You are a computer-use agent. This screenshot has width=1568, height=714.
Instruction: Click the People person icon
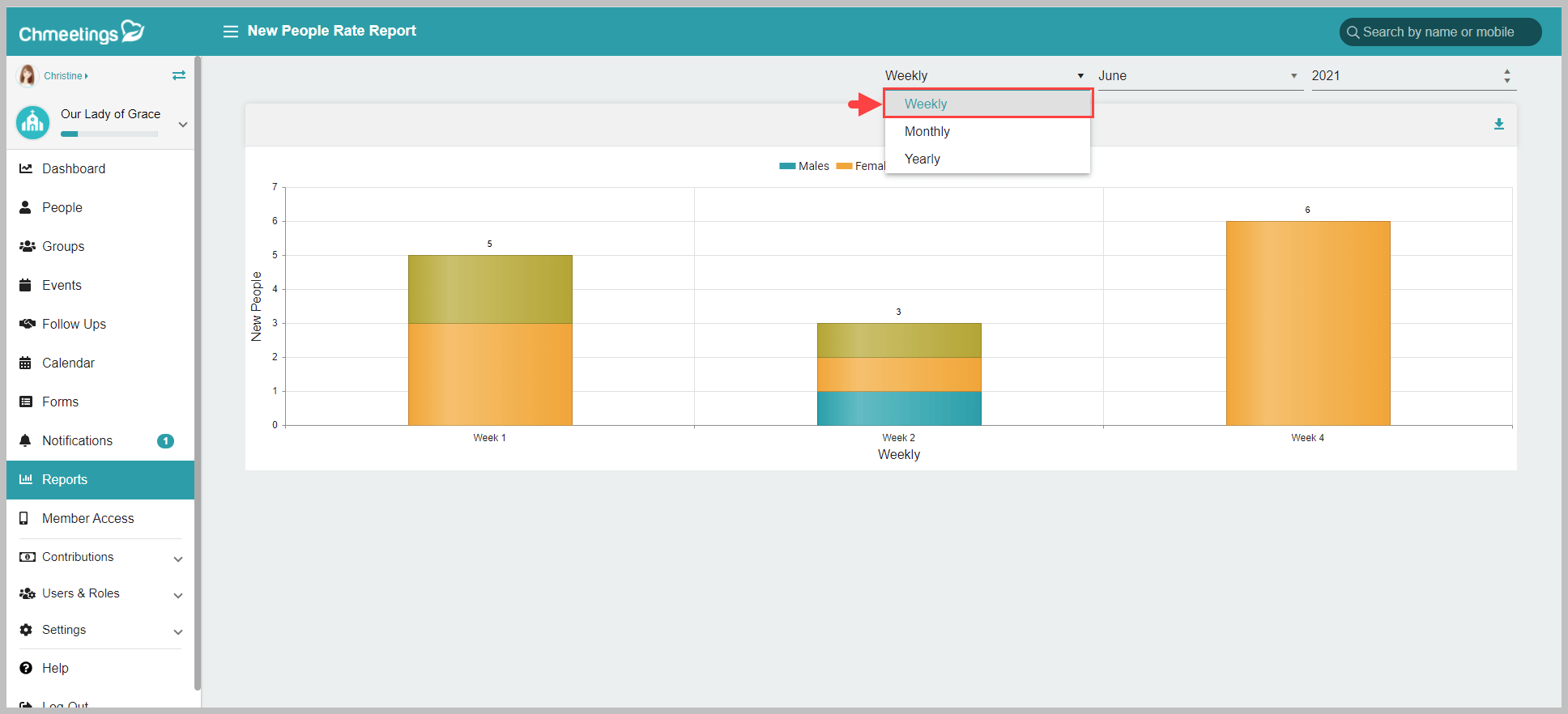pos(25,207)
